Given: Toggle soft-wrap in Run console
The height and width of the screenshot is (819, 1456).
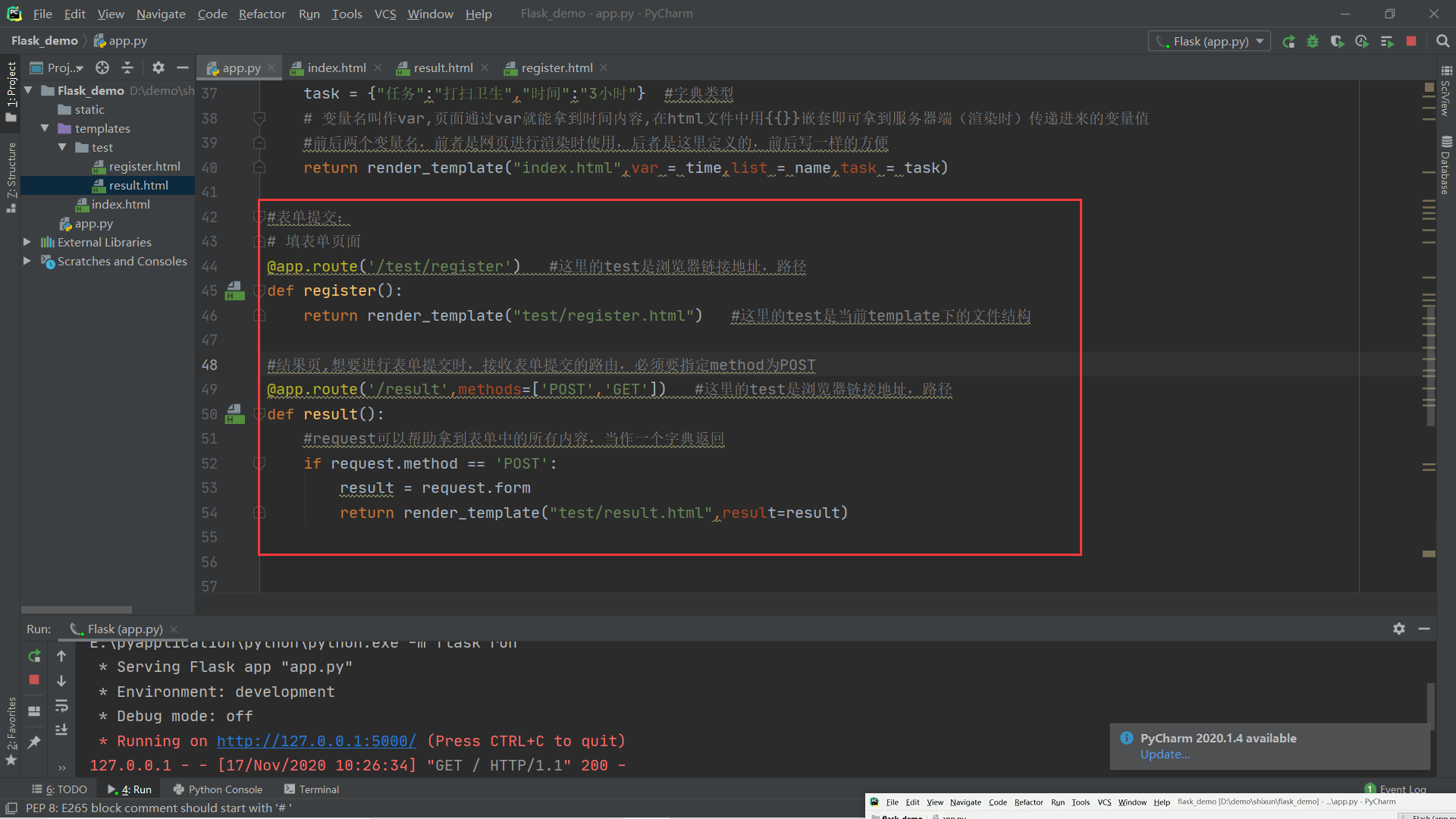Looking at the screenshot, I should click(61, 705).
